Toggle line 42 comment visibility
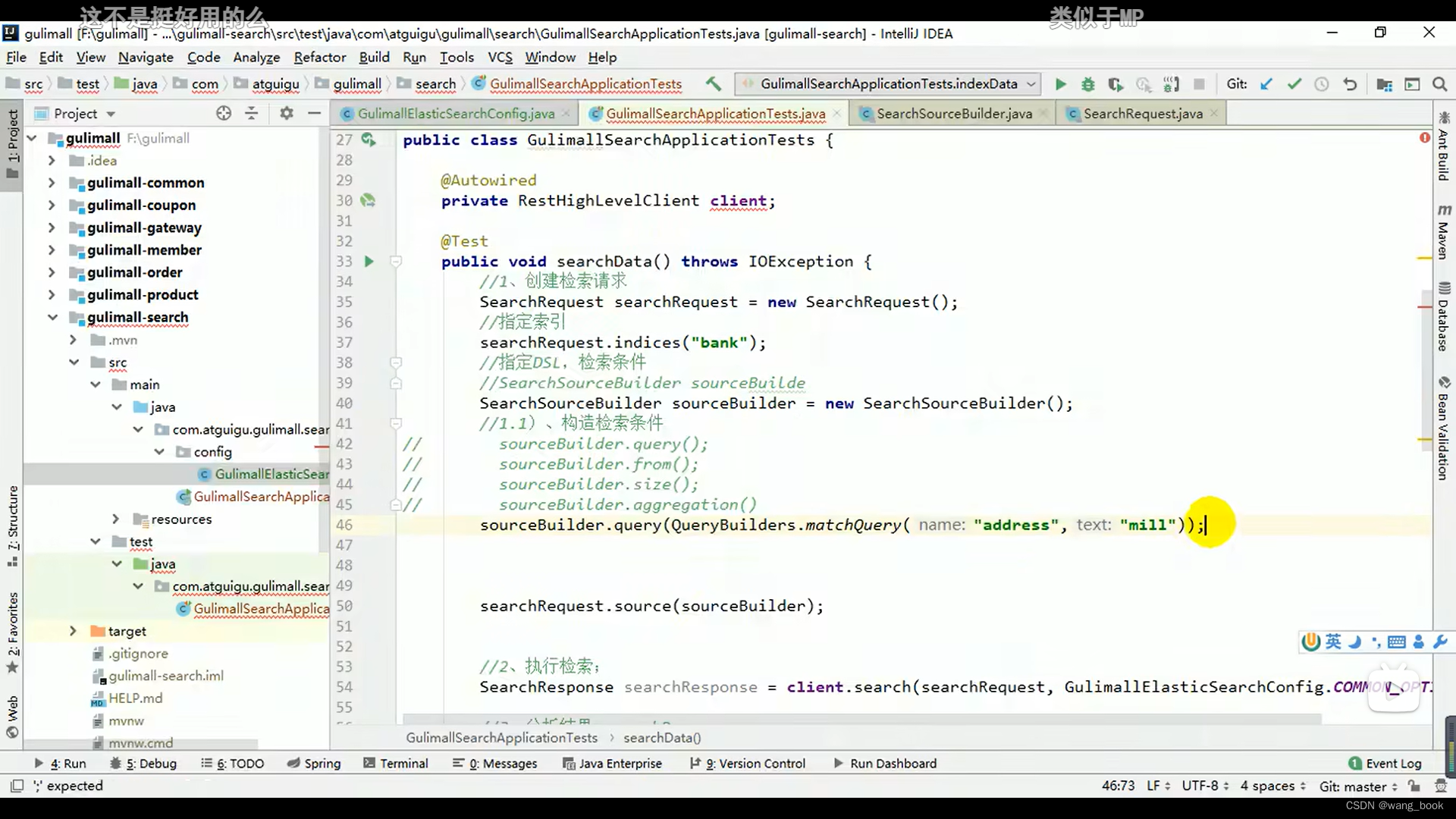This screenshot has width=1456, height=819. 412,443
